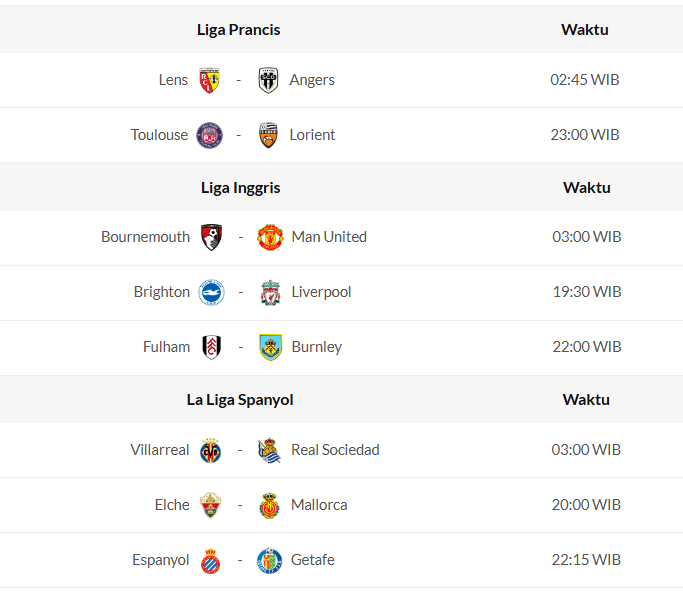683x600 pixels.
Task: Click the Man United club crest icon
Action: (x=270, y=238)
